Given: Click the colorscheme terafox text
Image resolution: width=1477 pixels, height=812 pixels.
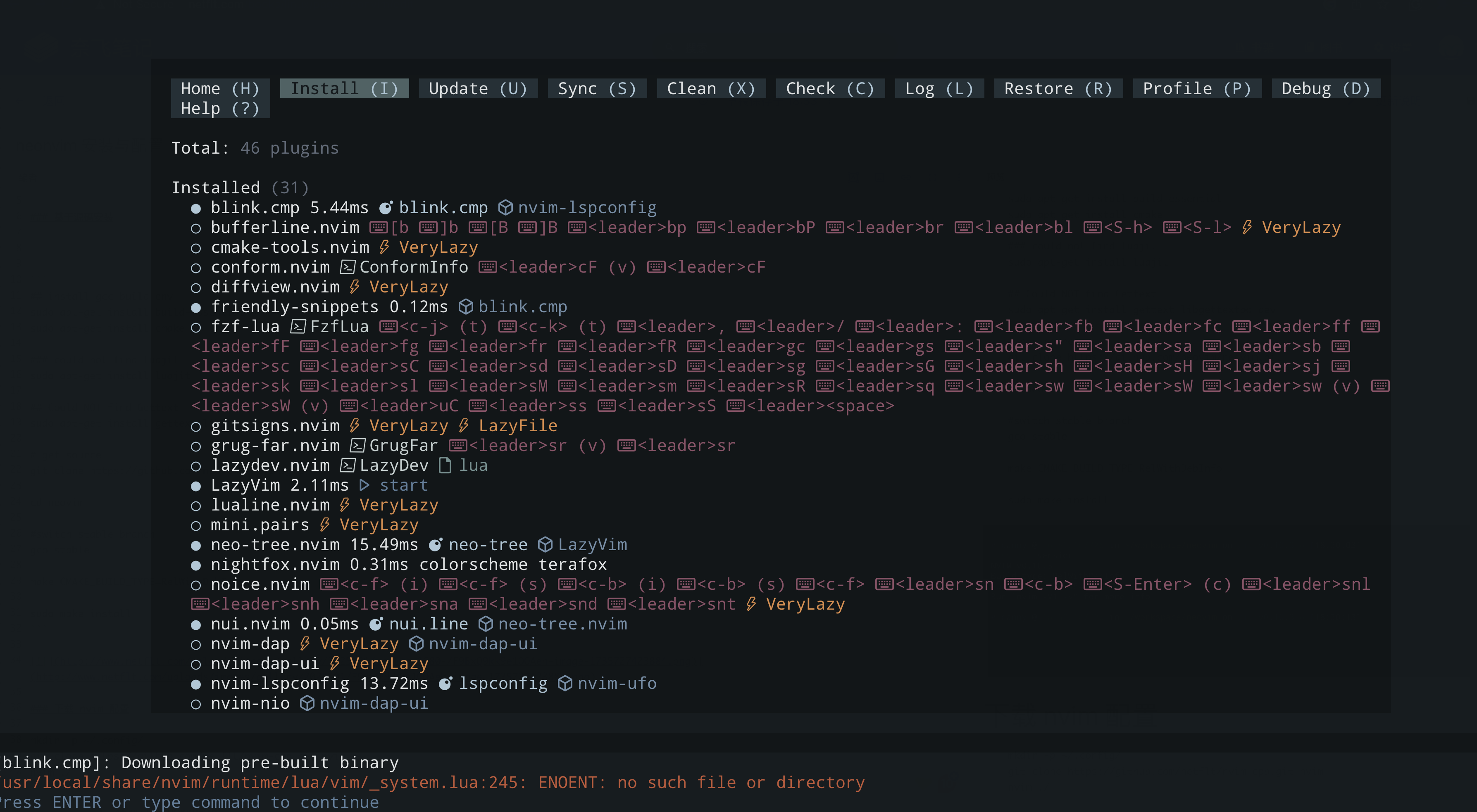Looking at the screenshot, I should pos(513,565).
